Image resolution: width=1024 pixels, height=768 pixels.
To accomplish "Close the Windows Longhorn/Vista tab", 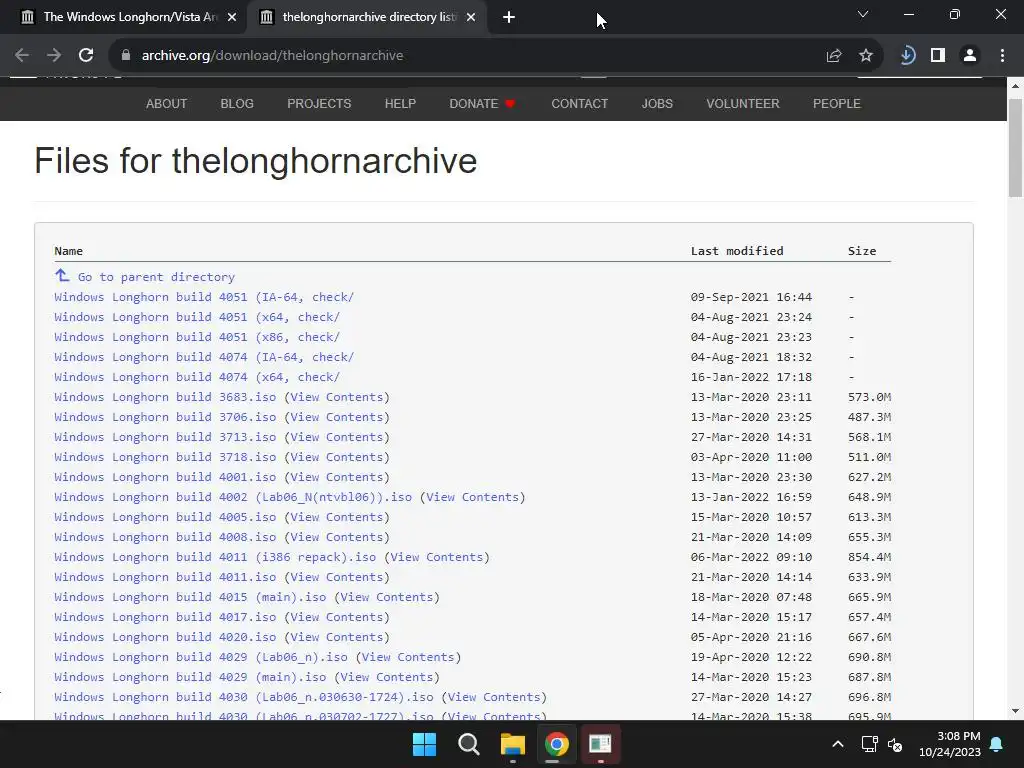I will [x=232, y=17].
